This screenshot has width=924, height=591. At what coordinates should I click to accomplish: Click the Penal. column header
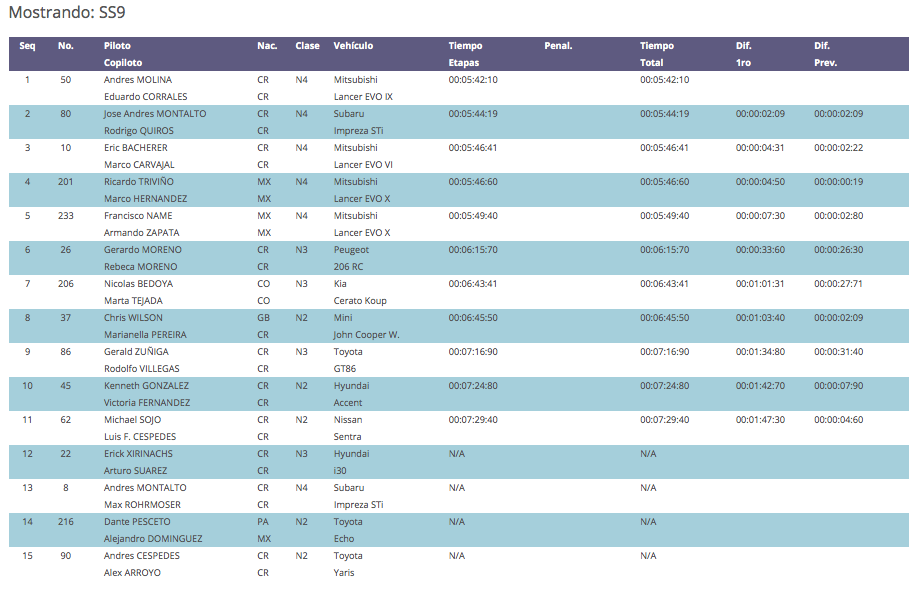point(558,46)
